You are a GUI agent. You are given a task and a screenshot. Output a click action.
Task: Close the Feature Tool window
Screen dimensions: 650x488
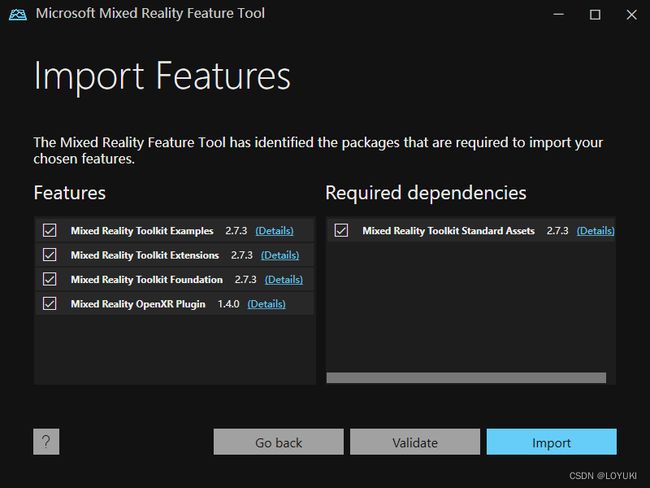click(x=631, y=15)
